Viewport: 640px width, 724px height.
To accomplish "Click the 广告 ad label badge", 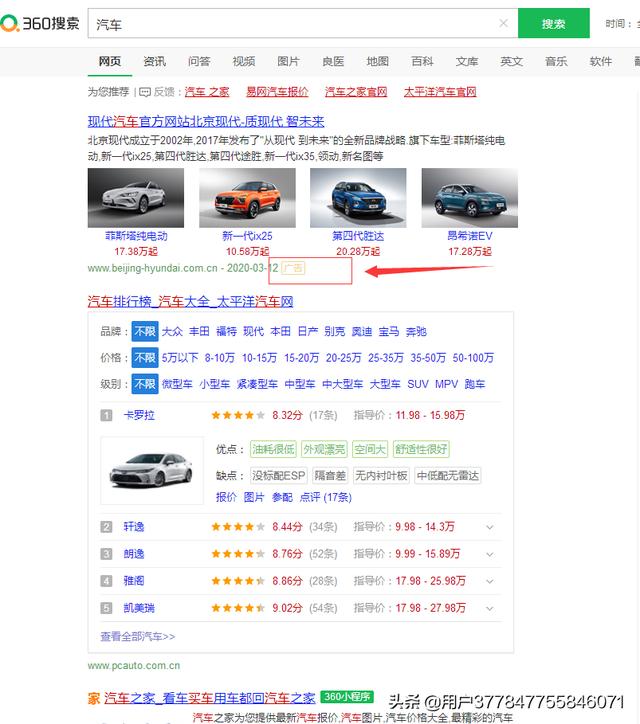I will (x=293, y=268).
